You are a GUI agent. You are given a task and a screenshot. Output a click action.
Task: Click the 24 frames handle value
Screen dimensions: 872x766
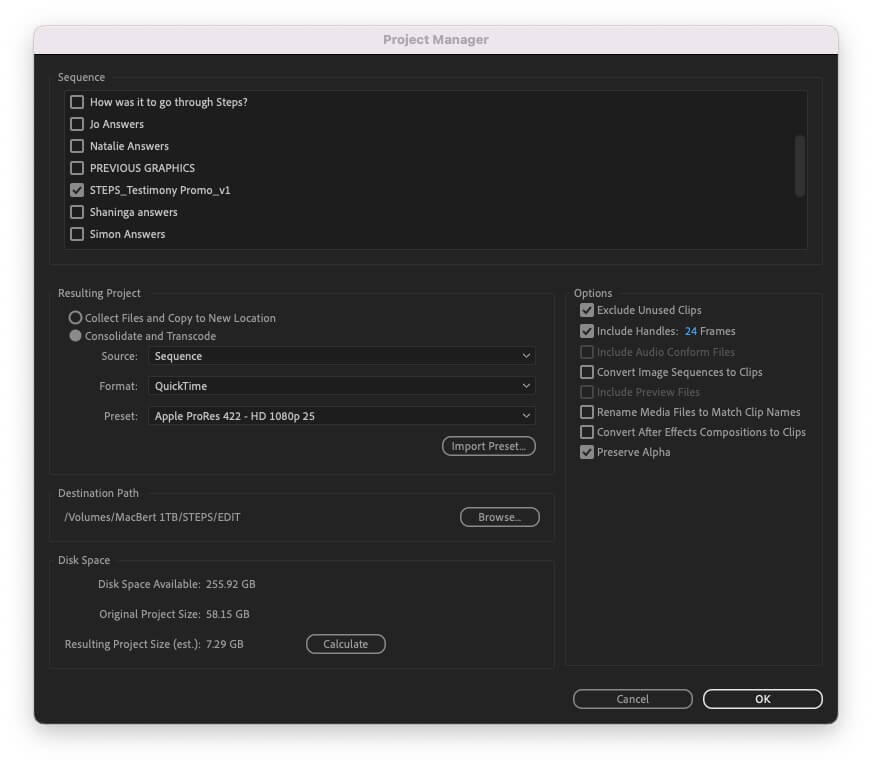point(691,331)
